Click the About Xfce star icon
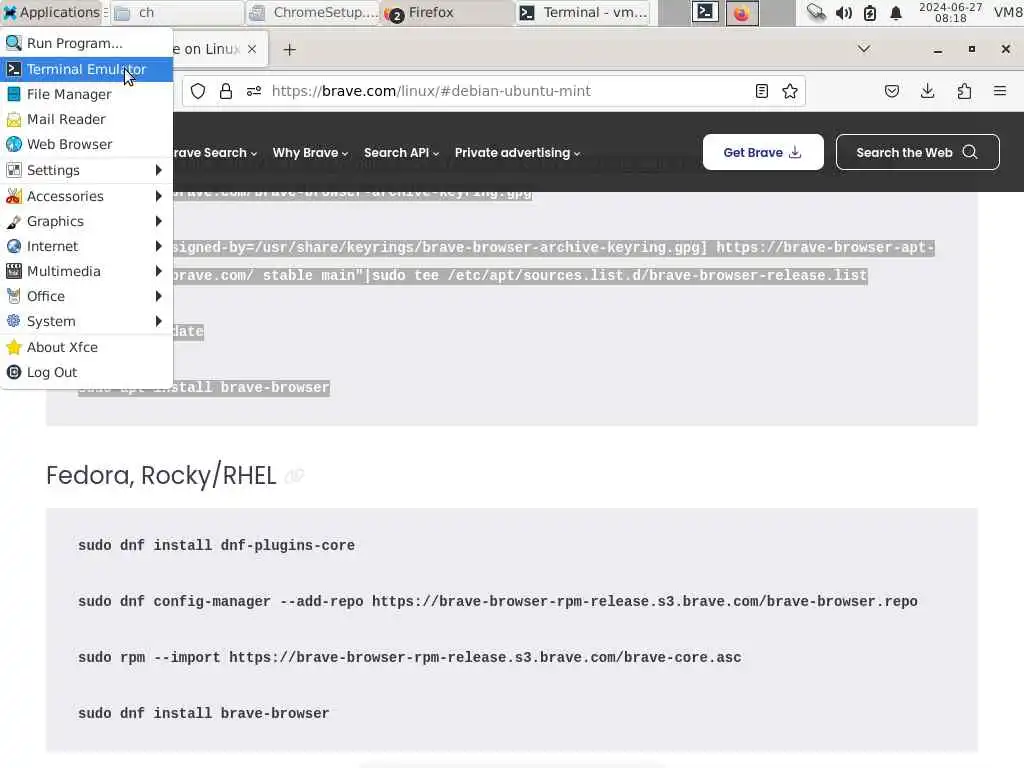Screen dimensions: 1024x768 click(14, 347)
